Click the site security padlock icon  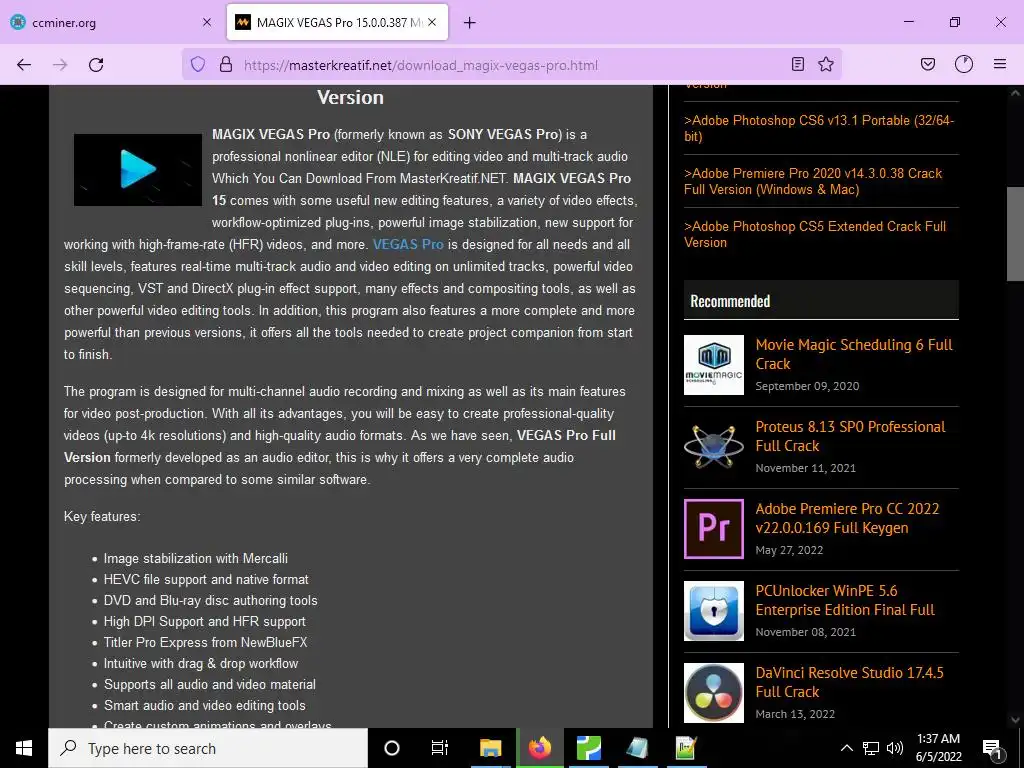226,65
